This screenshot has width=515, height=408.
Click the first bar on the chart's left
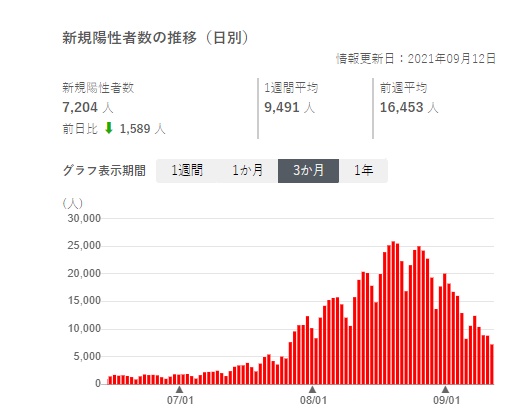click(x=110, y=380)
